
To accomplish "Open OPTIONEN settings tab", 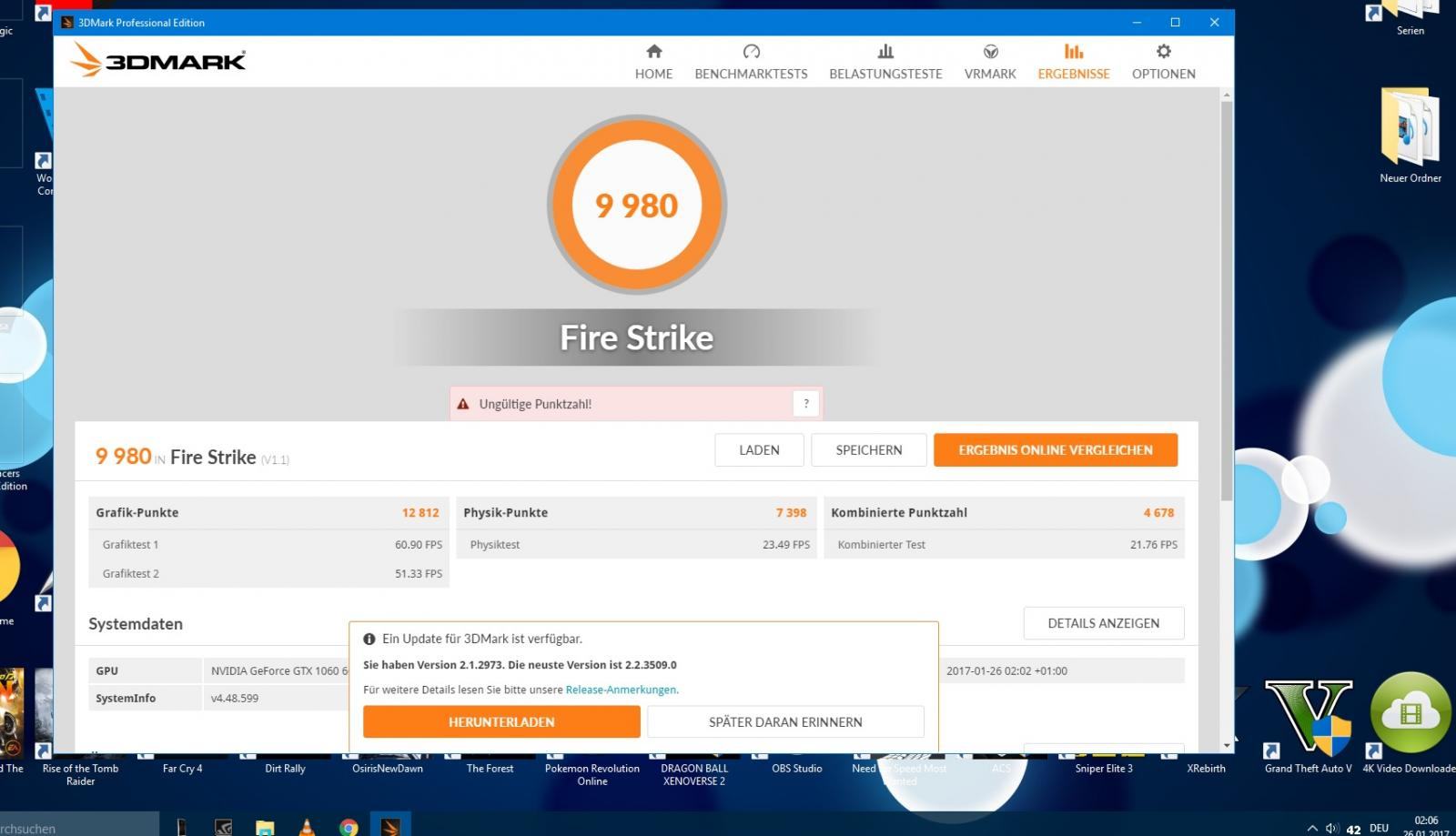I will coord(1163,62).
